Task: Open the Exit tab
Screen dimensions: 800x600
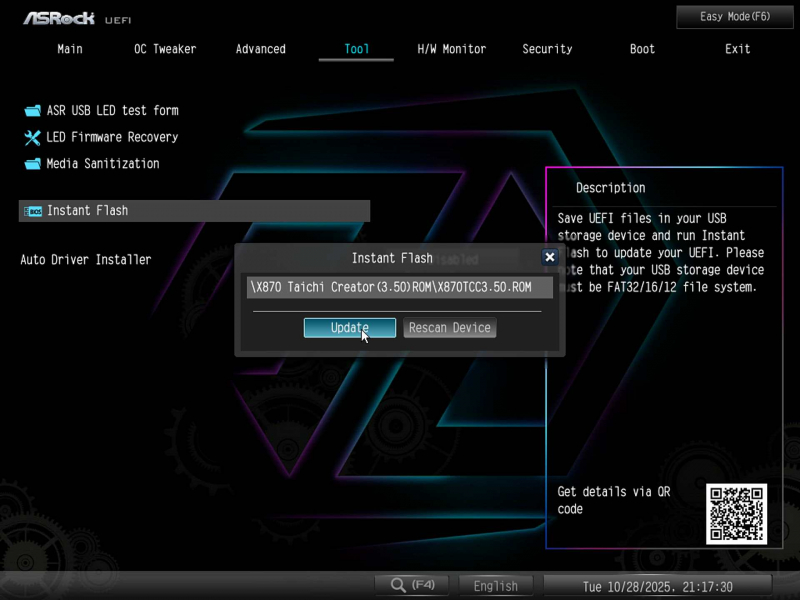Action: coord(737,49)
